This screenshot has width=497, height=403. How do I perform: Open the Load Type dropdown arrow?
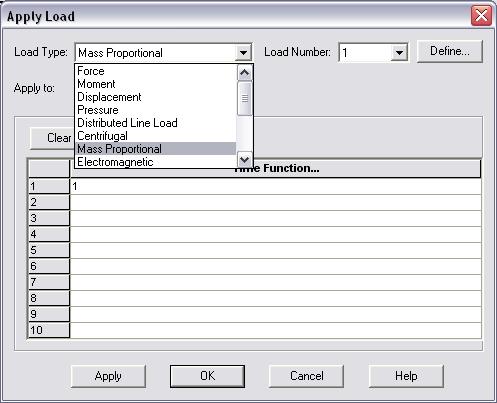243,53
